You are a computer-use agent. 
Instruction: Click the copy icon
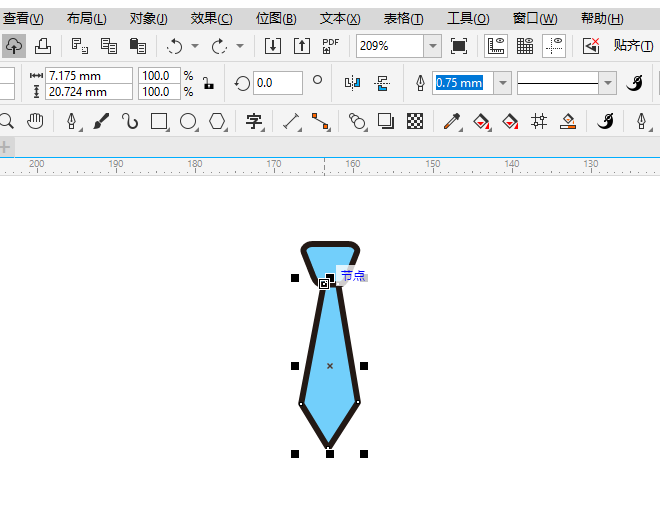tap(109, 46)
